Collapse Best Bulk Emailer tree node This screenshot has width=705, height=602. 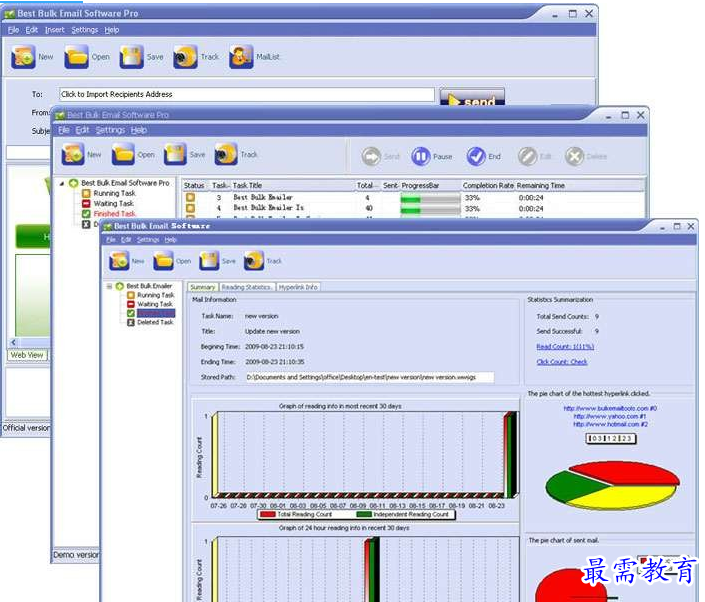[x=109, y=286]
